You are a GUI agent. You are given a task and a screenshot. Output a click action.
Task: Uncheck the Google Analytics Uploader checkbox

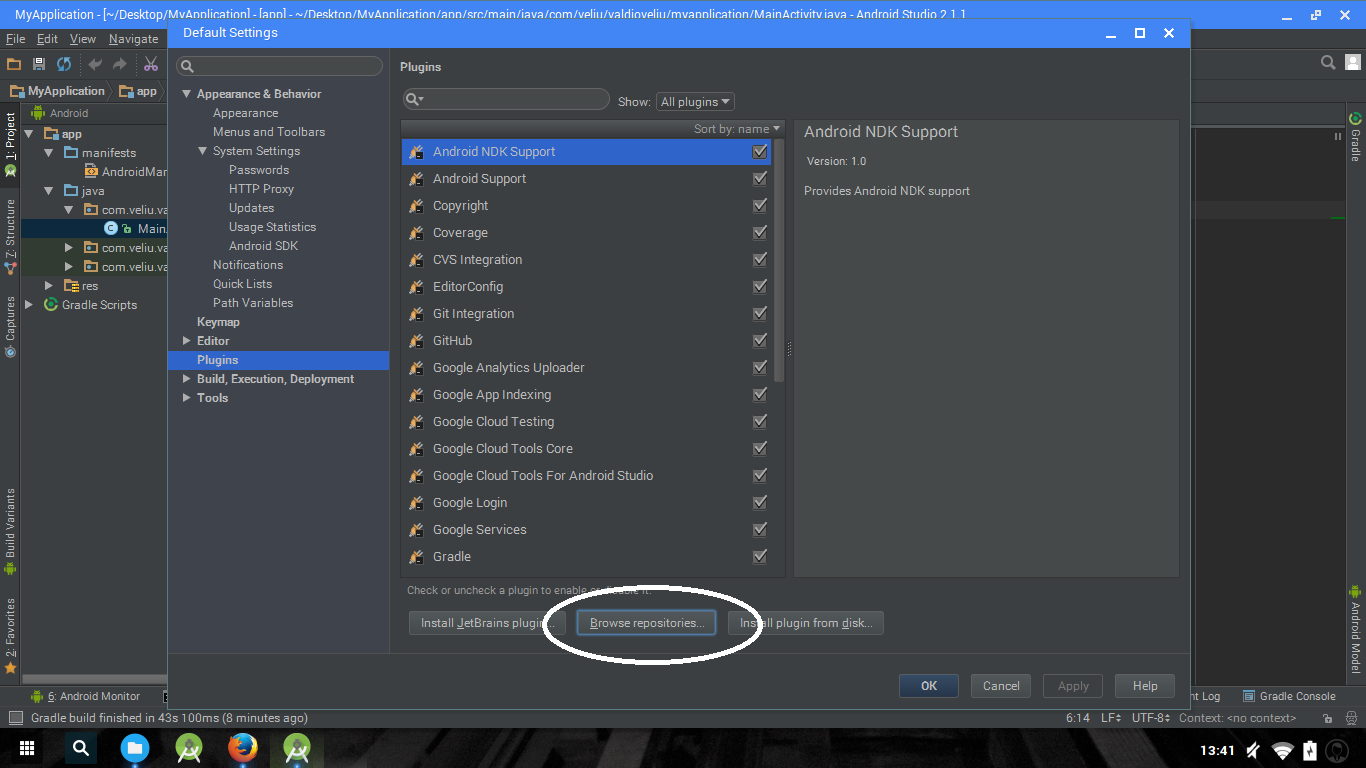click(x=760, y=368)
